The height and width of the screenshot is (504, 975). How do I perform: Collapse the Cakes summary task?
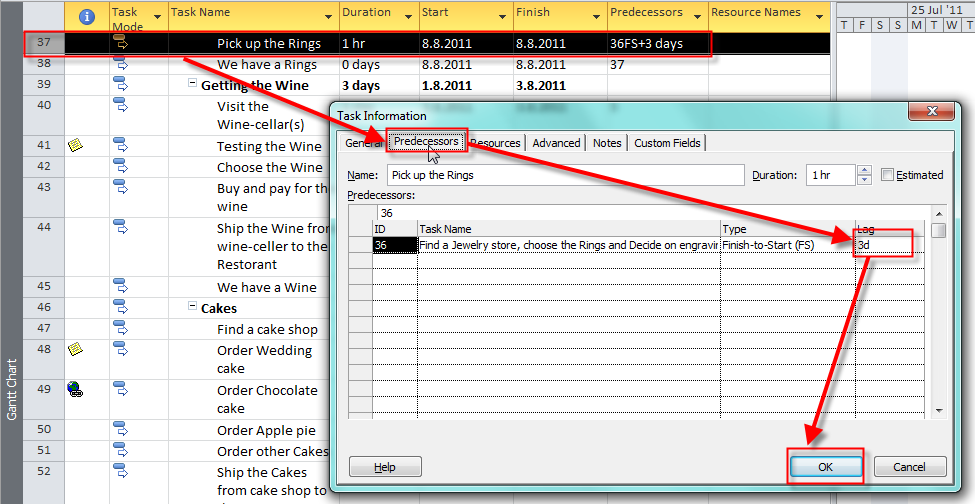tap(192, 308)
